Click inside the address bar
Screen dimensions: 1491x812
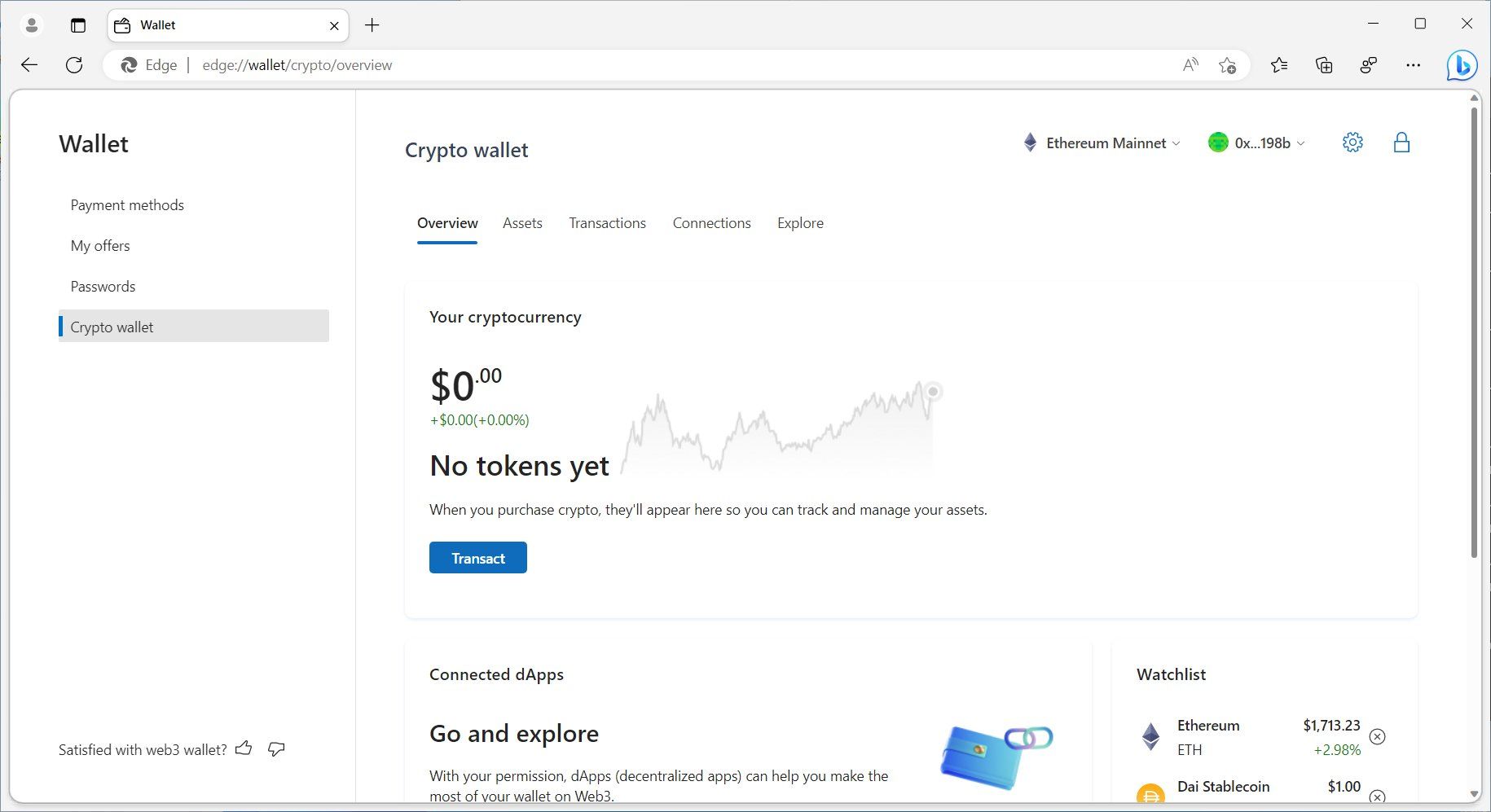pyautogui.click(x=570, y=65)
